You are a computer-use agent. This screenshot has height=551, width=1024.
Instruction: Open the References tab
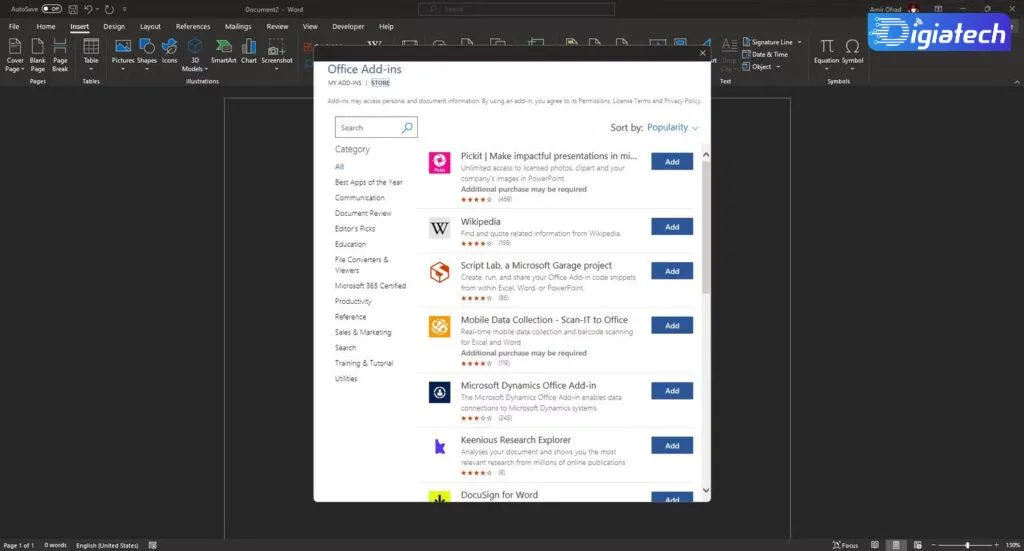tap(193, 27)
